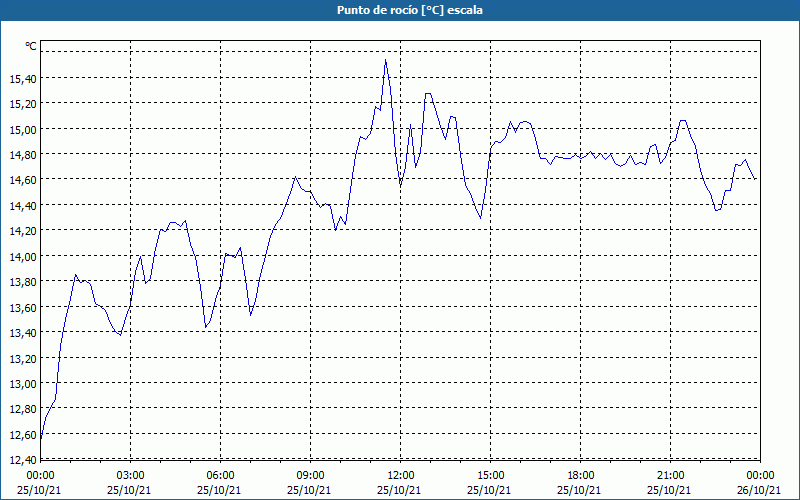Click the 13,00 y-axis value
This screenshot has width=800, height=500.
[22, 384]
